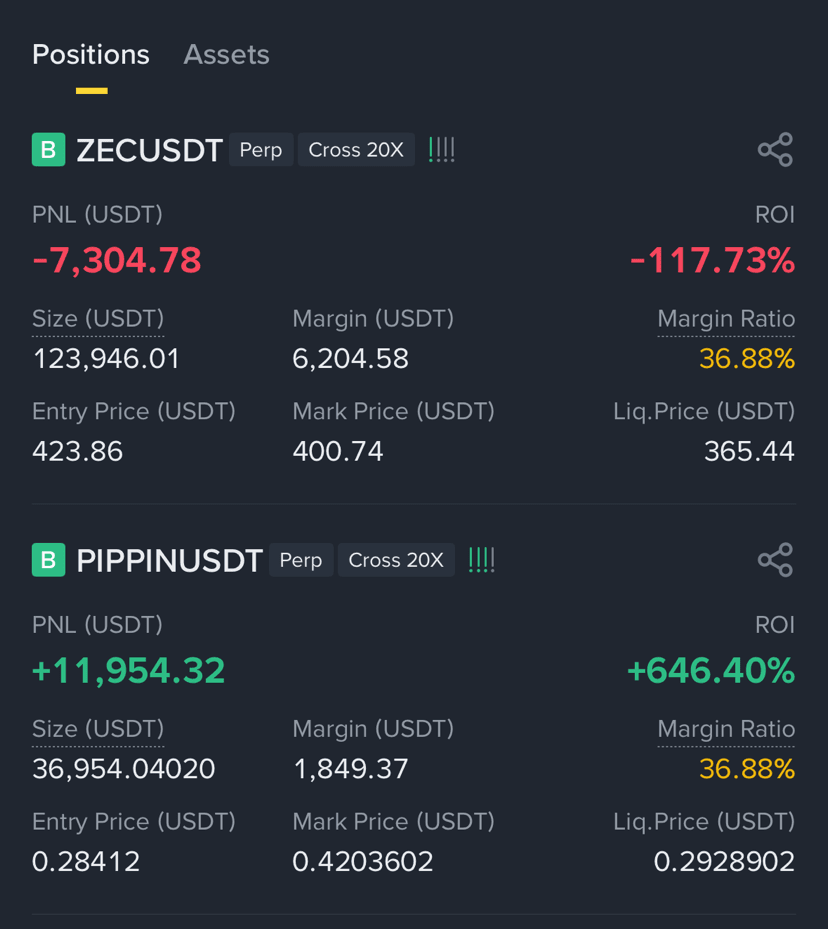Open PIPPINUSDT Cross 20X leverage setting
Image resolution: width=828 pixels, height=929 pixels.
396,560
